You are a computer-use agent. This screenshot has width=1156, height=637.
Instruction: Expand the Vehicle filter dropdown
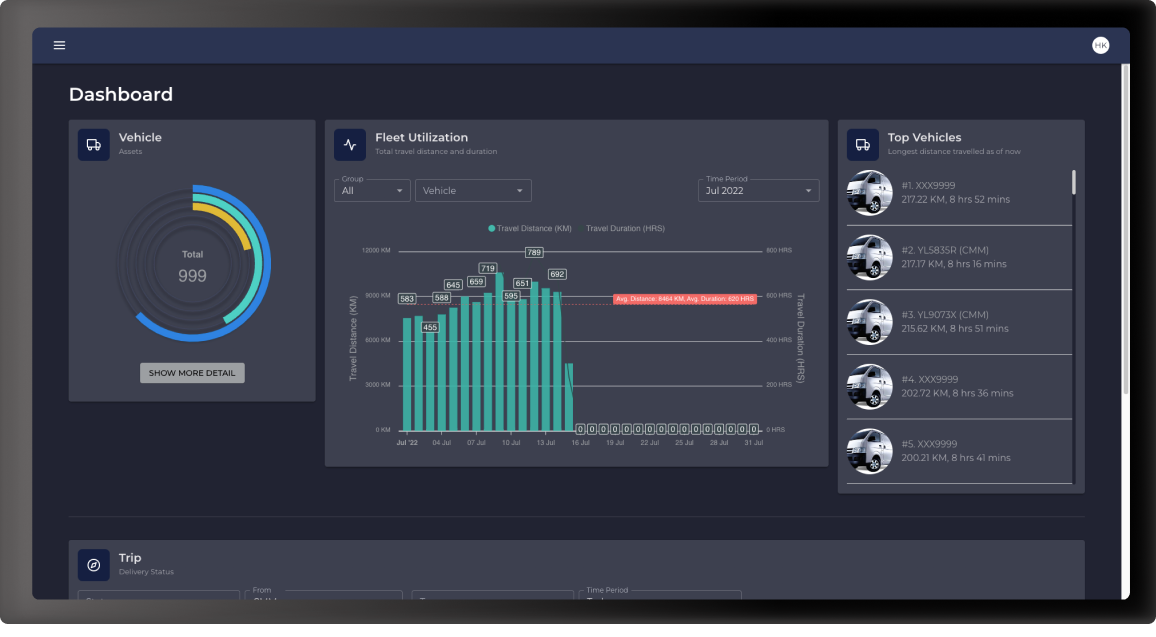click(x=473, y=190)
